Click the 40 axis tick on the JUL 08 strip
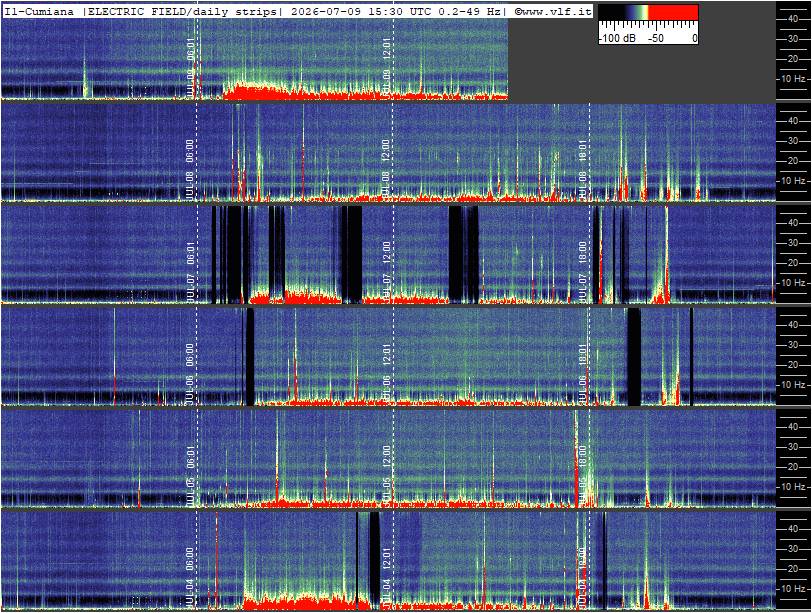The height and width of the screenshot is (613, 812). [x=793, y=121]
